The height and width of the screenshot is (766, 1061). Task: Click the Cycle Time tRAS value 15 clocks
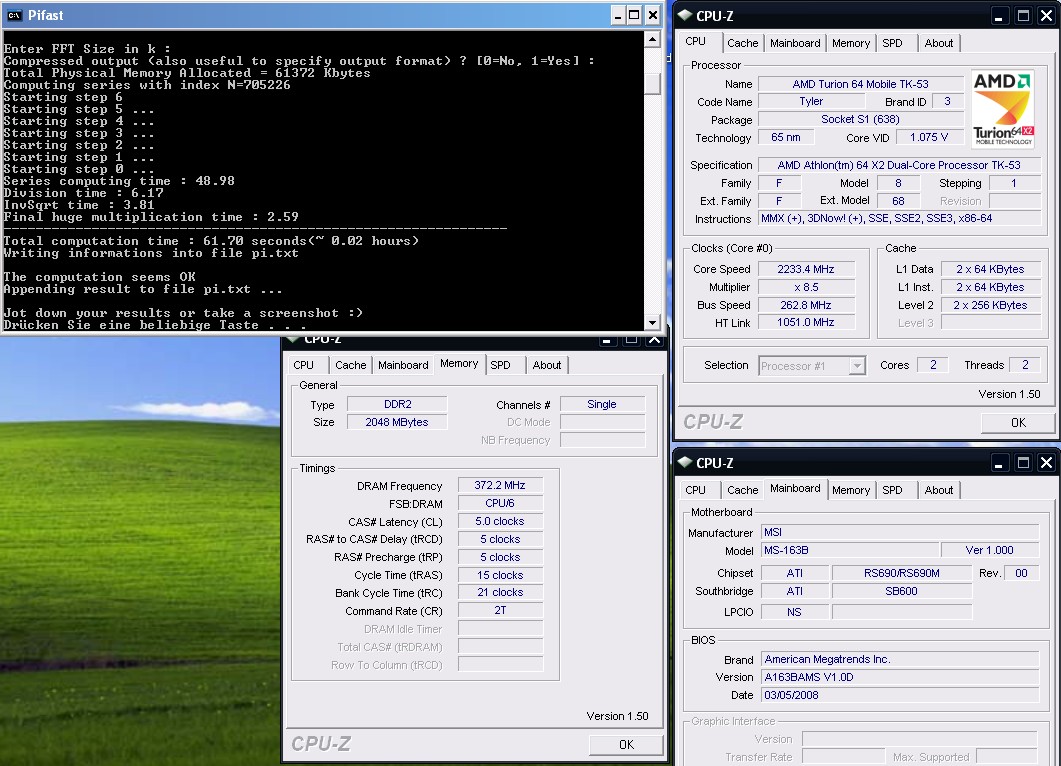click(500, 575)
